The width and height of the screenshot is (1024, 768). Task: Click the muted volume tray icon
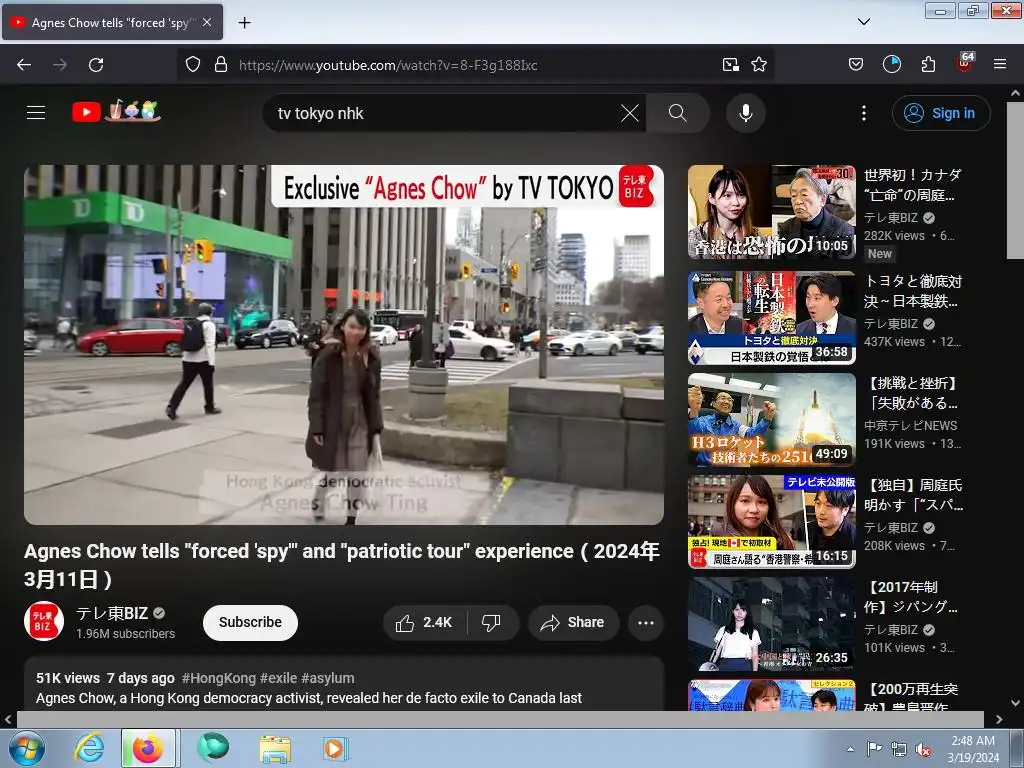(x=923, y=749)
